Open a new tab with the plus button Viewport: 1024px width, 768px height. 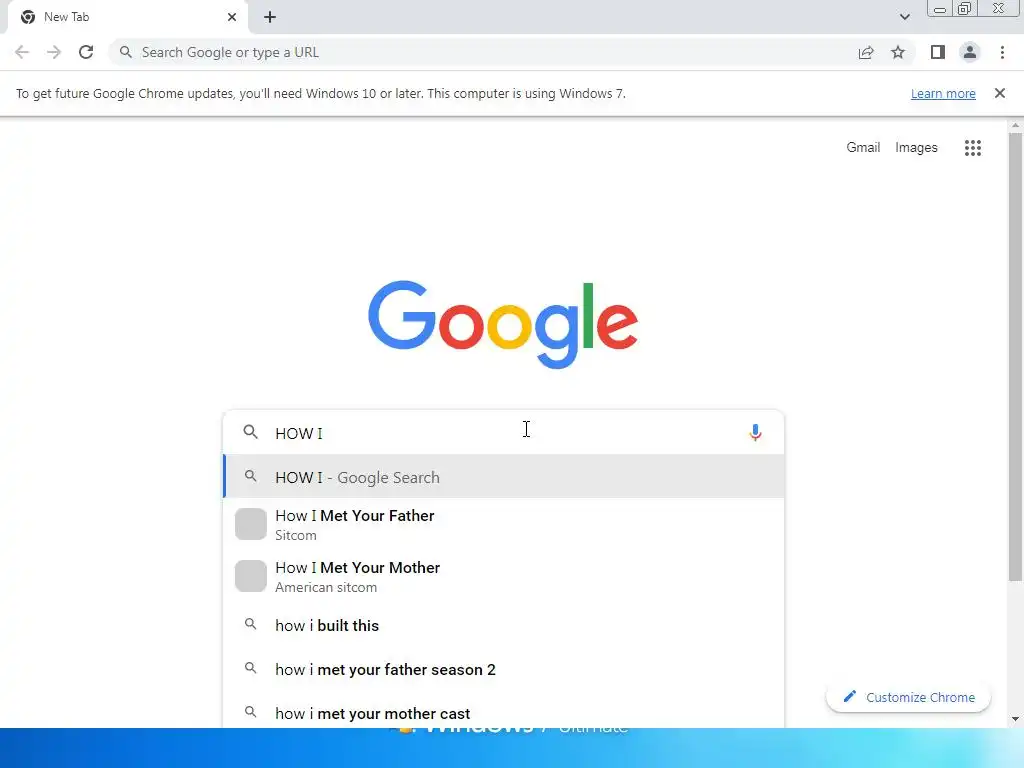click(x=270, y=17)
